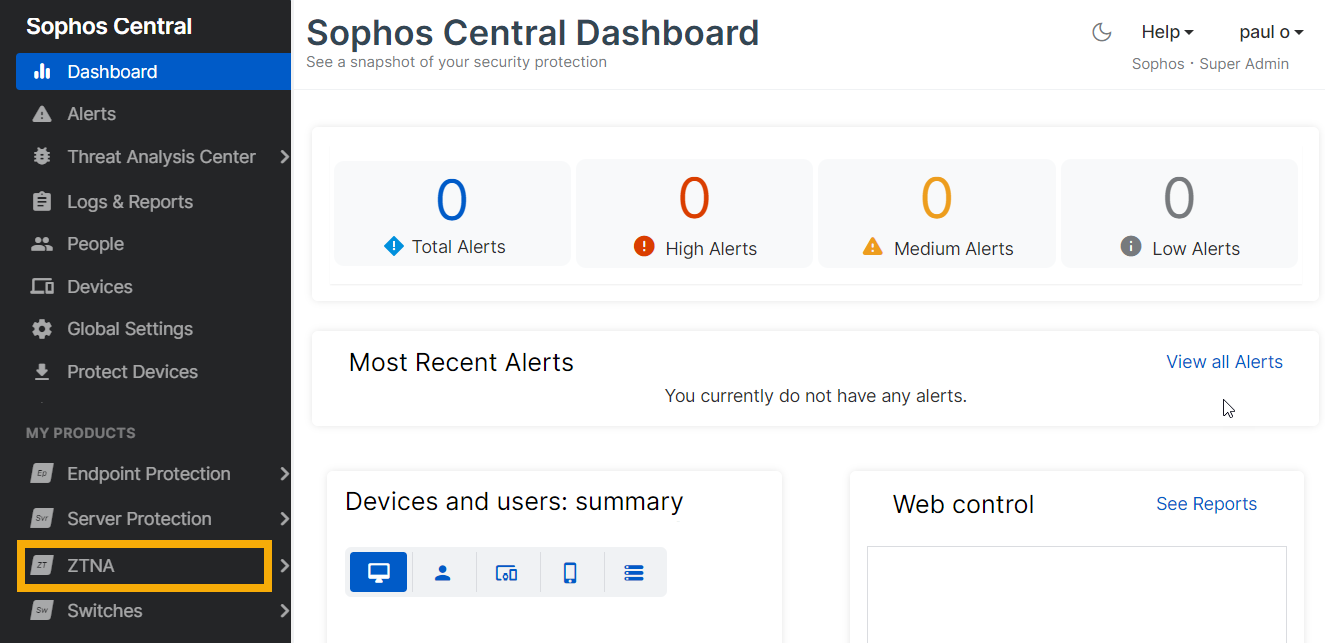This screenshot has width=1325, height=643.
Task: Open the See Reports link in Web control
Action: [x=1206, y=504]
